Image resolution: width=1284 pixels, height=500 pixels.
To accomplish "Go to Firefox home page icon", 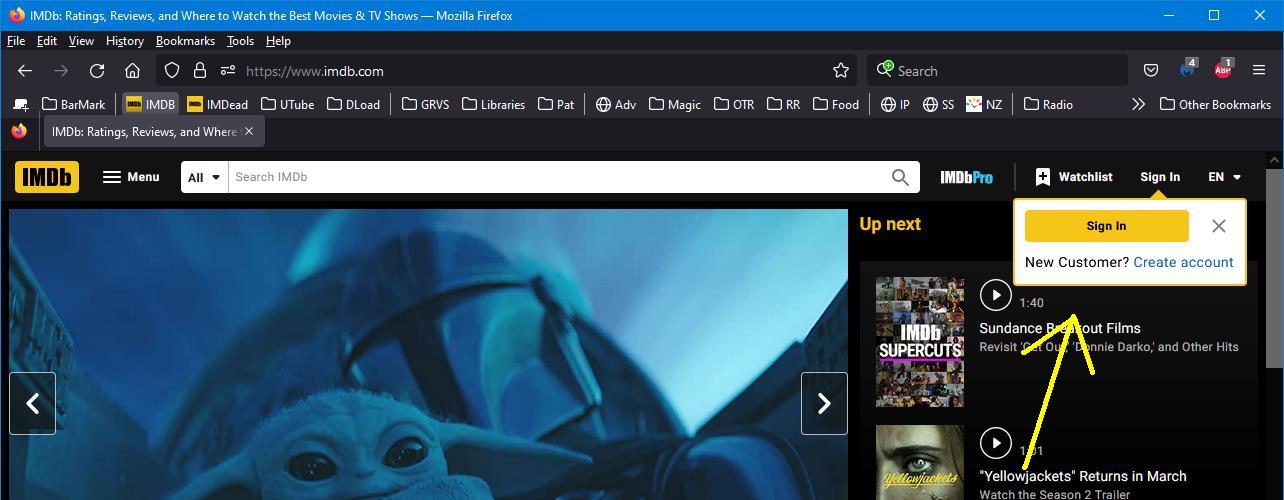I will (x=132, y=71).
